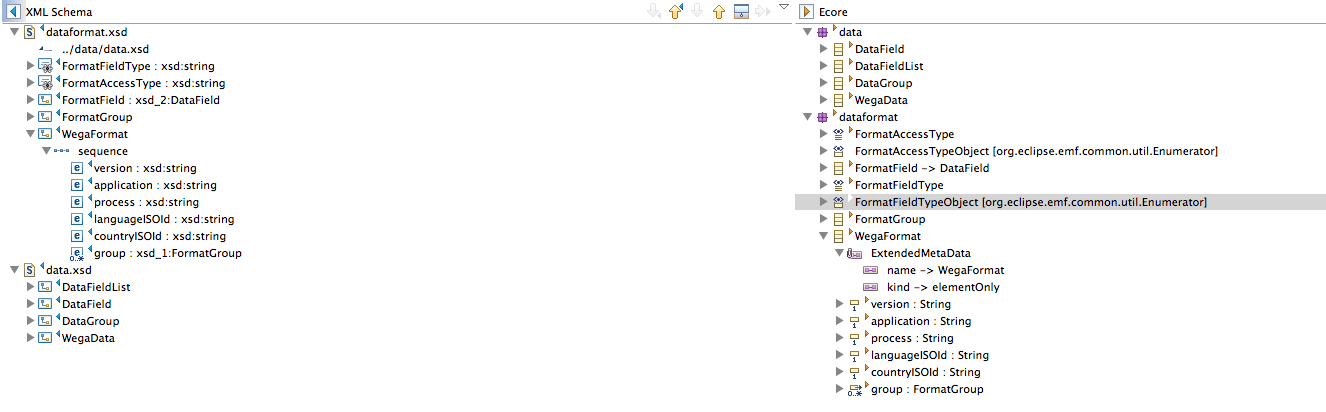This screenshot has width=1326, height=412.
Task: Expand FormatField : xsd_2:DataField node
Action: [x=30, y=100]
